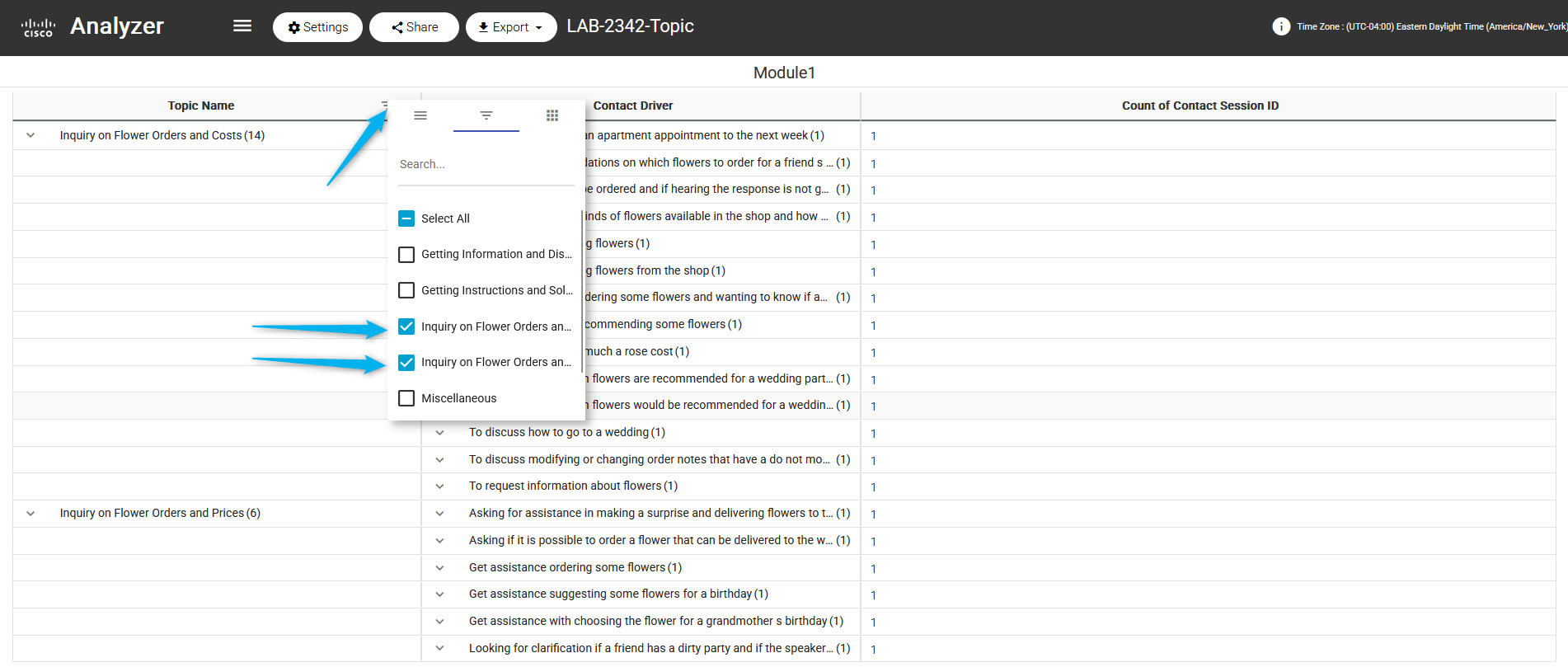Sort by Count of Contact Session ID header

pos(1199,106)
